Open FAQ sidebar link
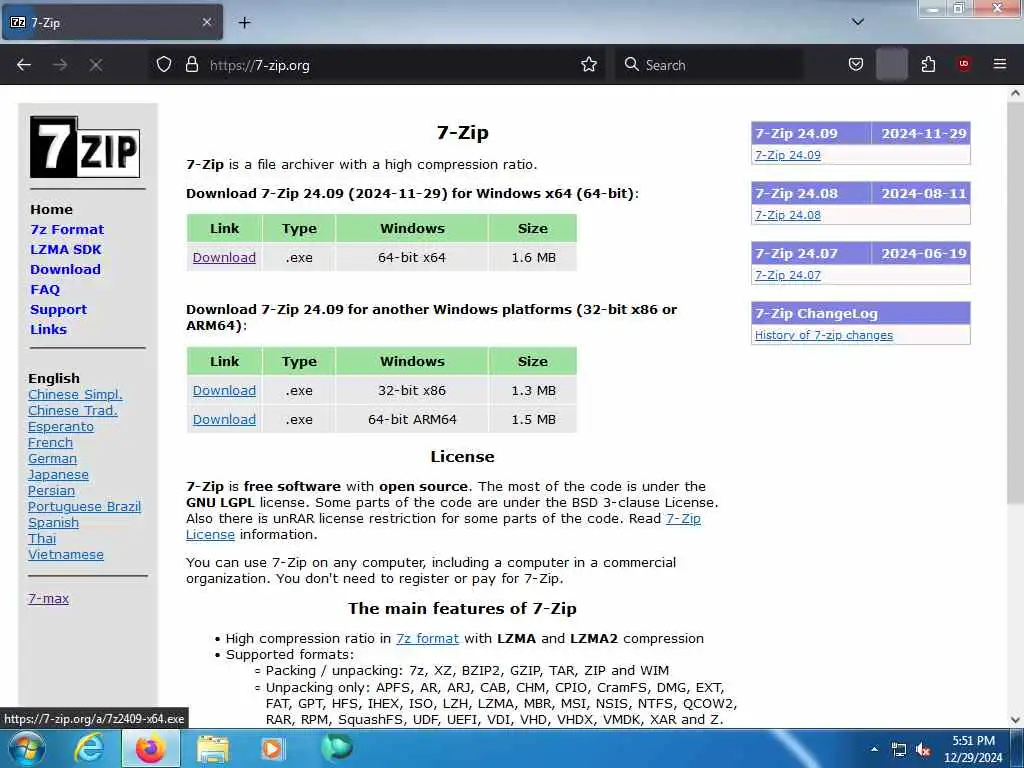The height and width of the screenshot is (768, 1024). (45, 289)
